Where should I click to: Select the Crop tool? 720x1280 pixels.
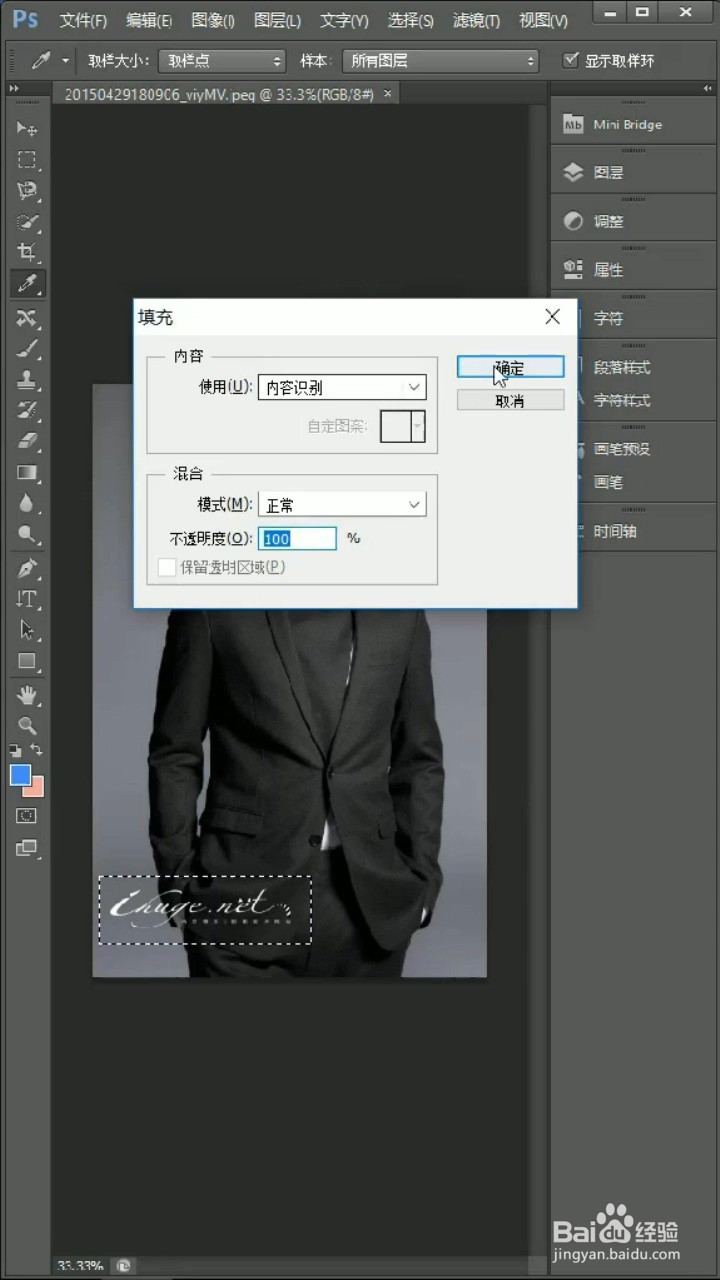[27, 252]
